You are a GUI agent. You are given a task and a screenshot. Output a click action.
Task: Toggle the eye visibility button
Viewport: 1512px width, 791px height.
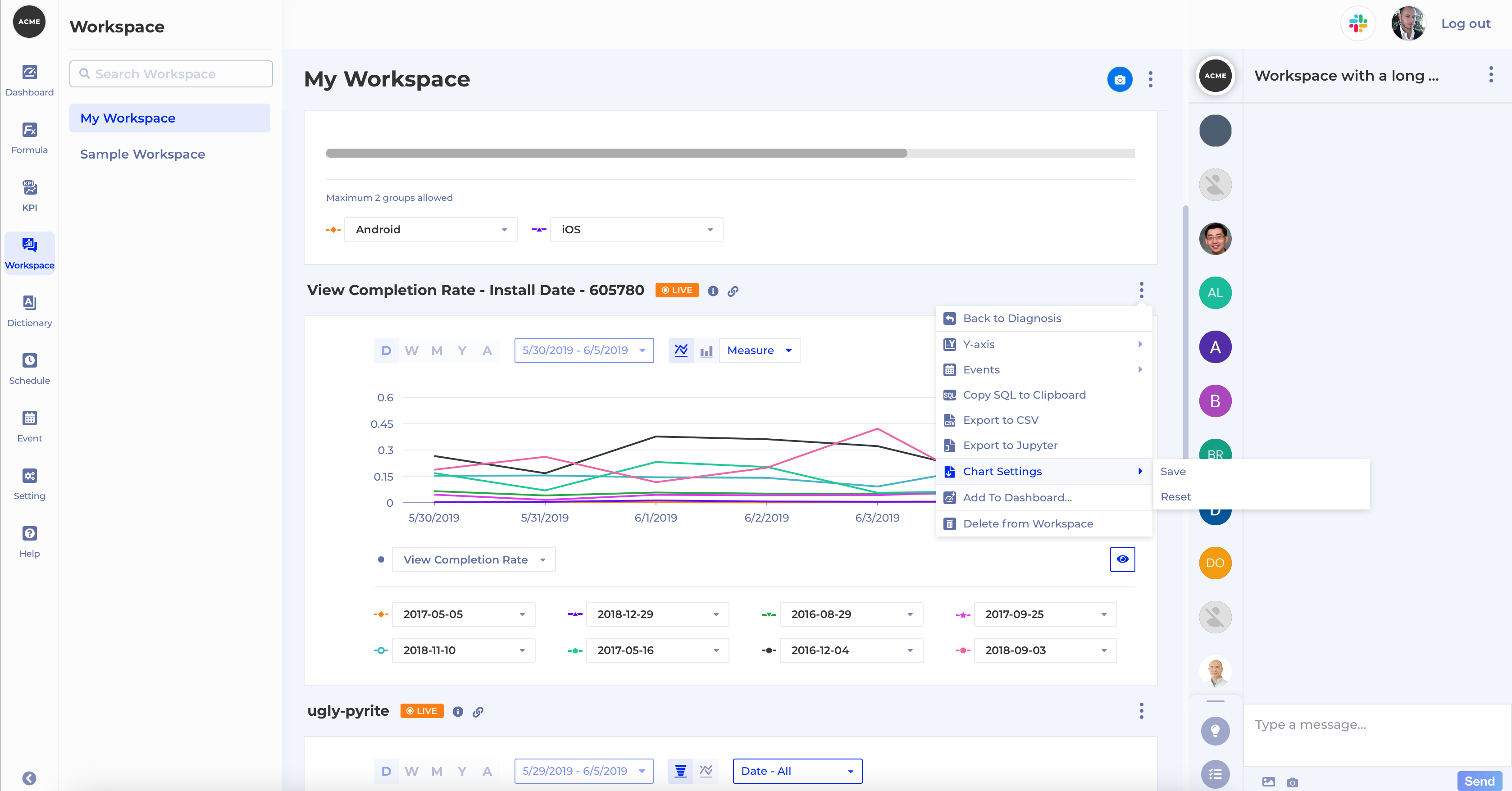1122,559
